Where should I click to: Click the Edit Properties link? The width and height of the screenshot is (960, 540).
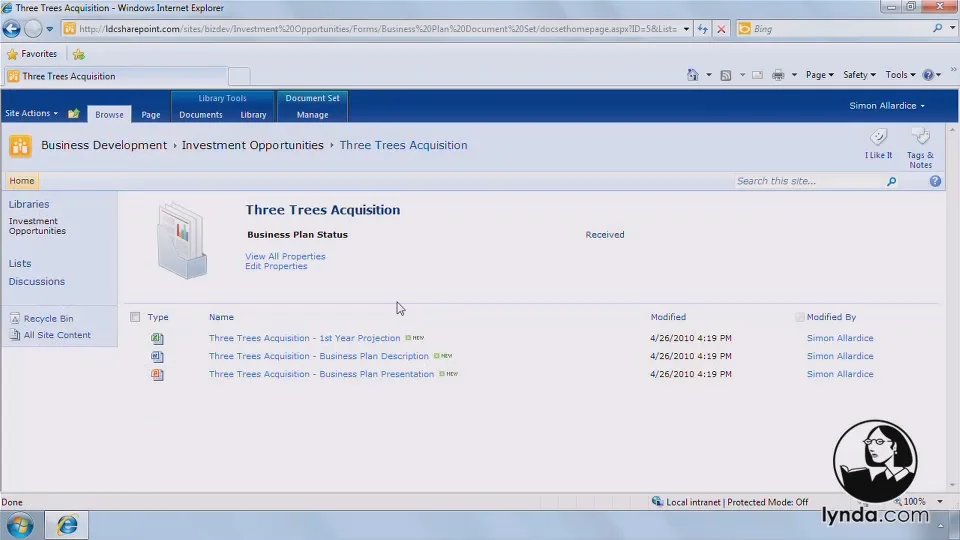click(276, 266)
